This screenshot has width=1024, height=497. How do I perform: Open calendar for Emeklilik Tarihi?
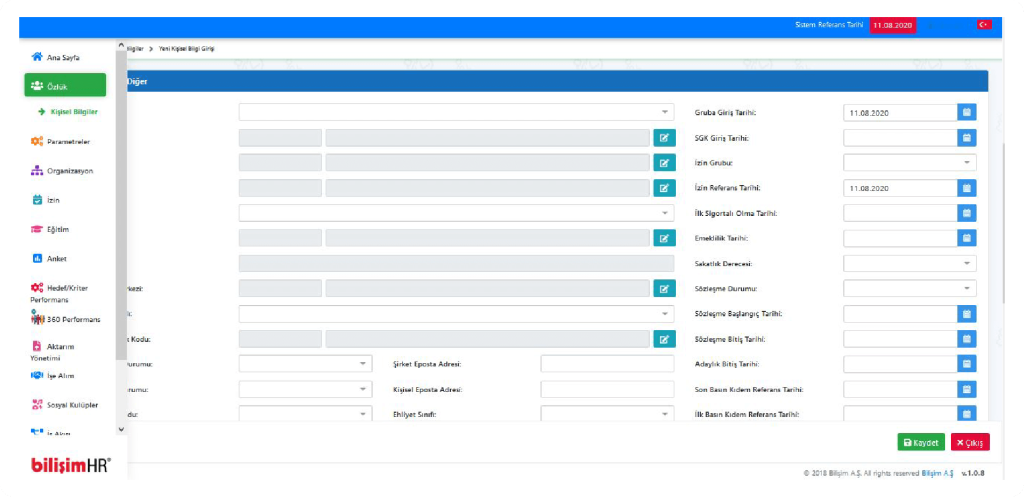click(966, 238)
